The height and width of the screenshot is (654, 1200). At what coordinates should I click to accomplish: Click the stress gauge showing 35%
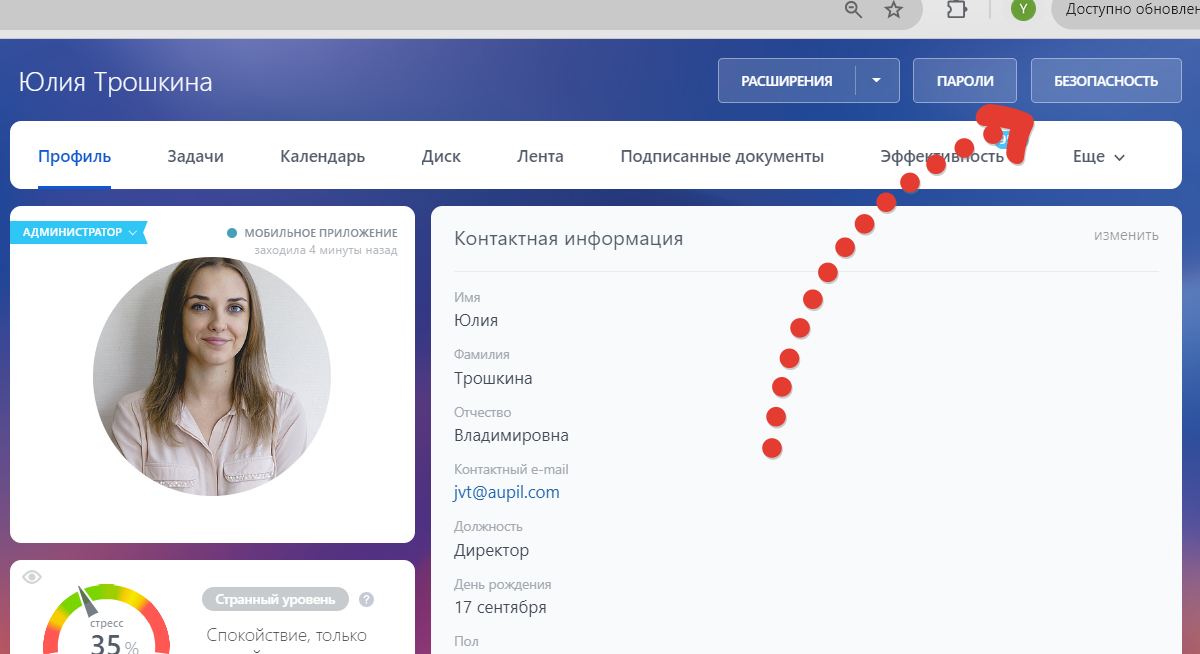pos(106,630)
